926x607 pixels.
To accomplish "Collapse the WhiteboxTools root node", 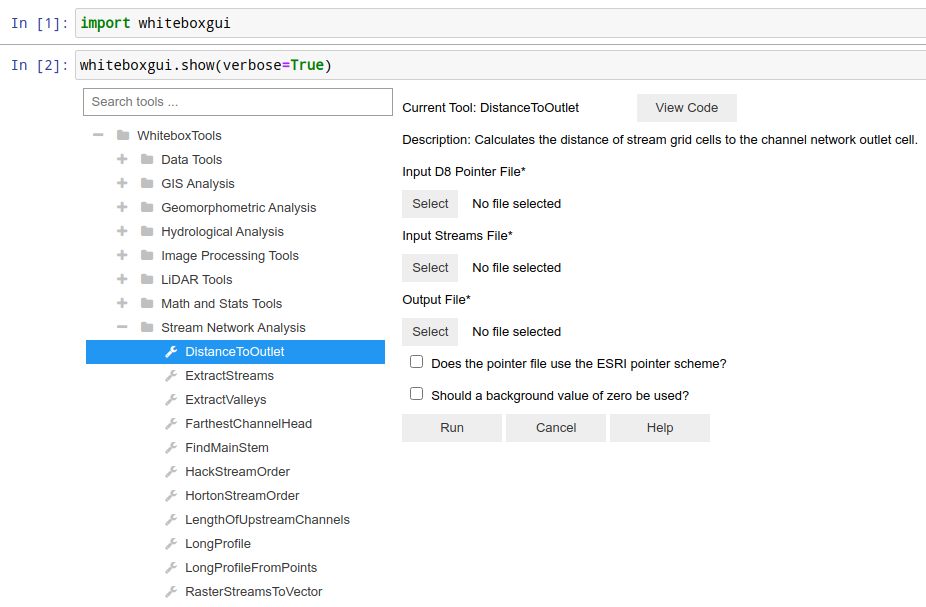I will click(x=98, y=136).
